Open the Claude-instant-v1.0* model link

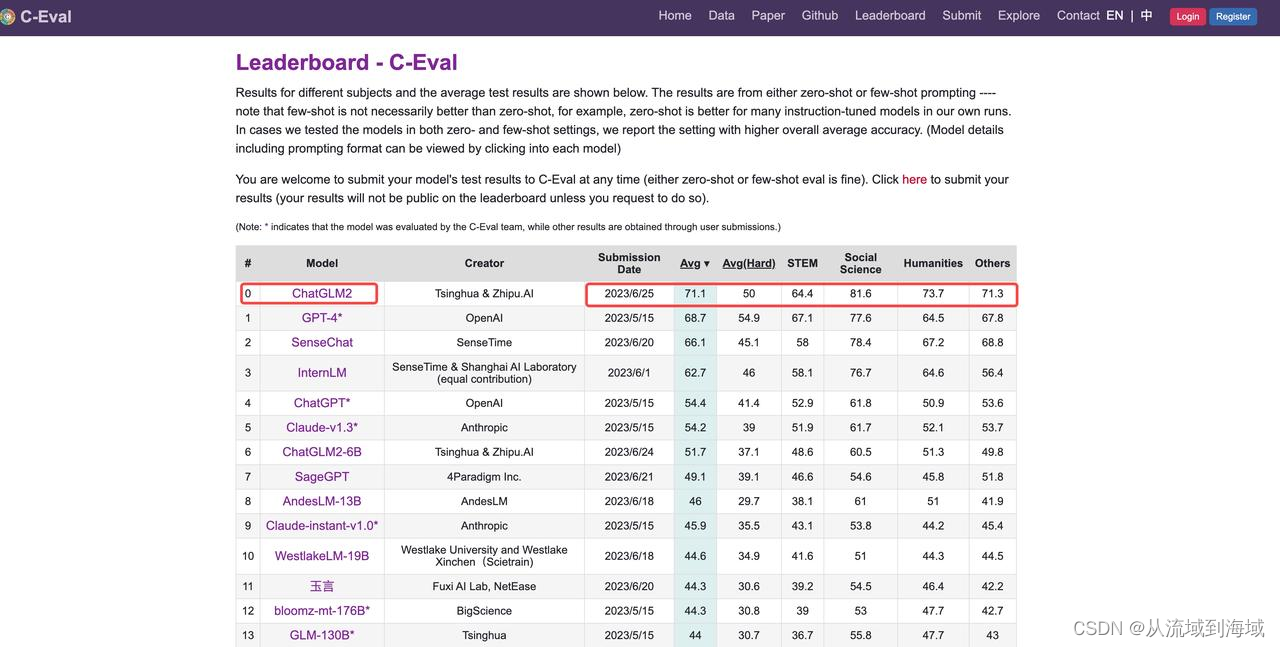click(322, 525)
